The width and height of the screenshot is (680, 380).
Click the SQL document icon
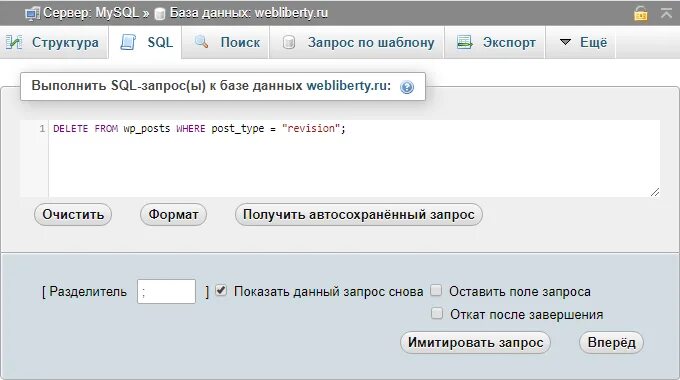tap(128, 42)
